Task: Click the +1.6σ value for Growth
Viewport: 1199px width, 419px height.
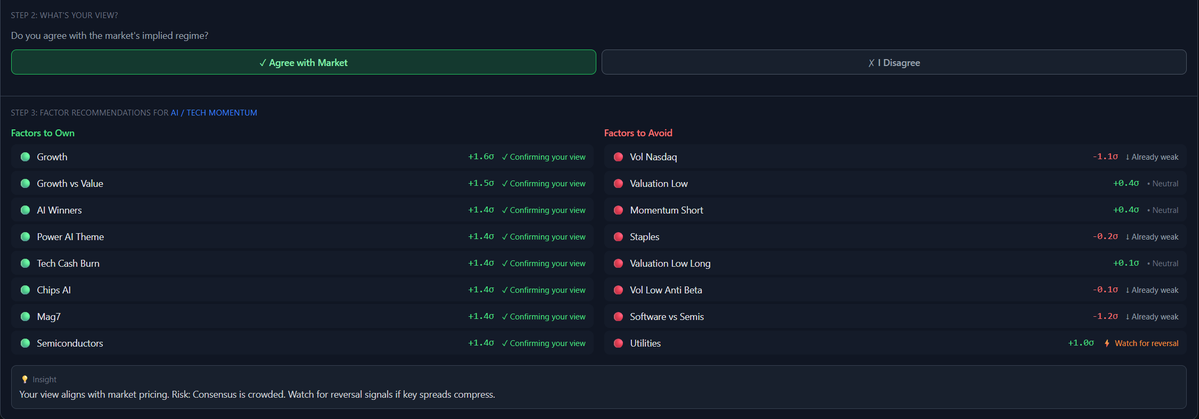Action: click(x=481, y=157)
